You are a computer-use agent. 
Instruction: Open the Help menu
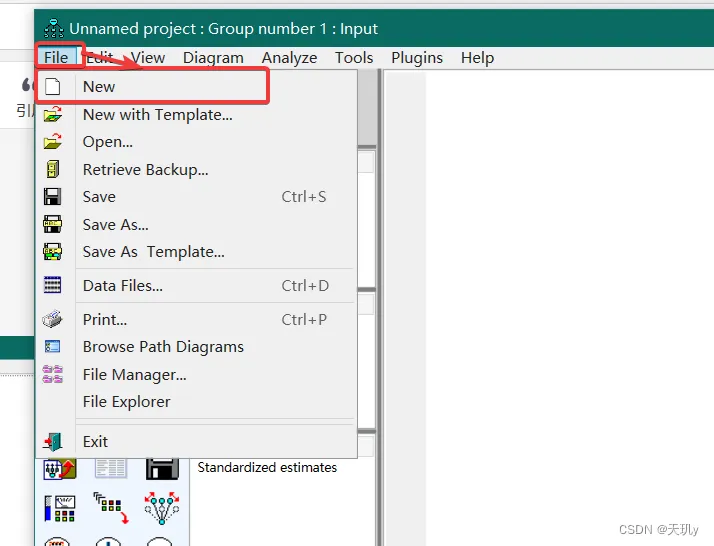tap(477, 58)
